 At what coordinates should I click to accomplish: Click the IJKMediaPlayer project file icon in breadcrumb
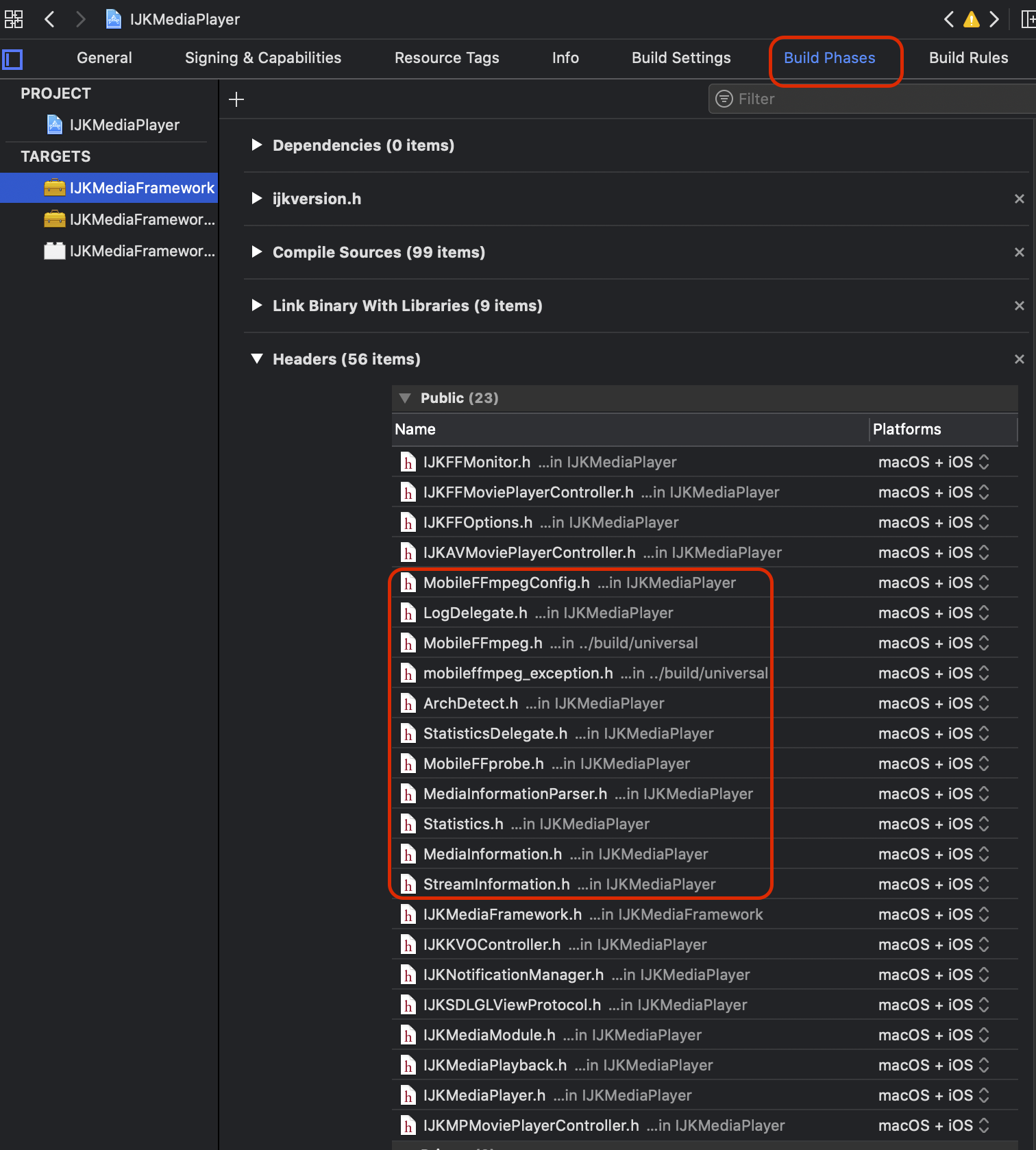point(114,19)
